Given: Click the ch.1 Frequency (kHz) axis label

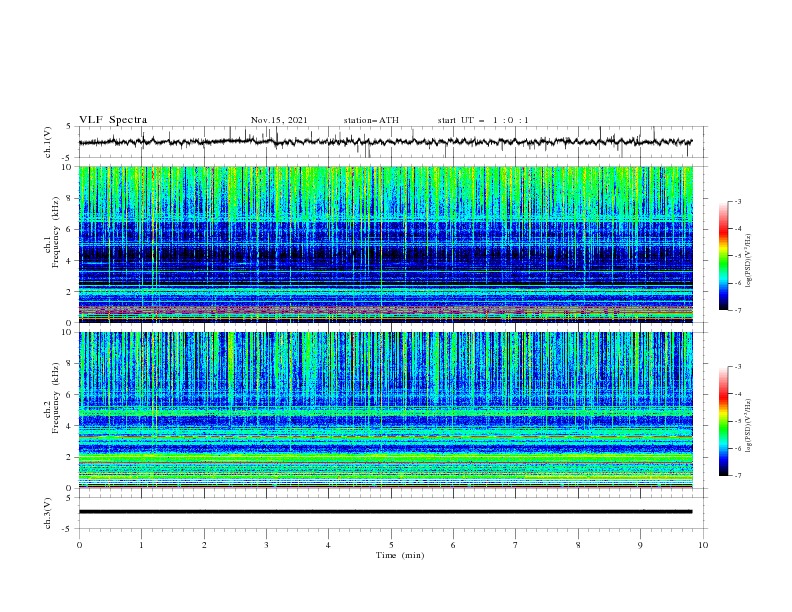Looking at the screenshot, I should tap(52, 233).
